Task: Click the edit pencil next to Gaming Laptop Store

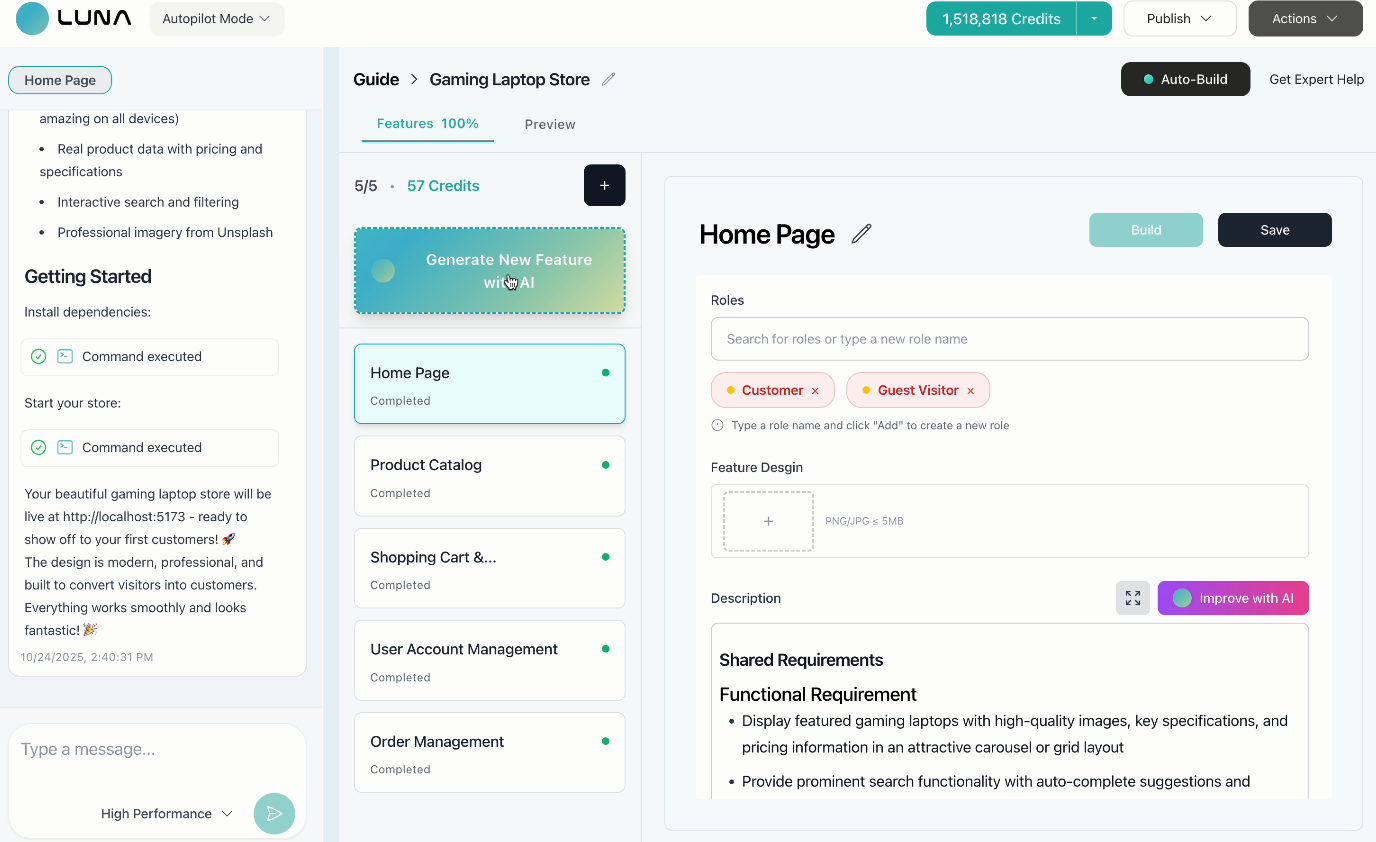Action: coord(609,78)
